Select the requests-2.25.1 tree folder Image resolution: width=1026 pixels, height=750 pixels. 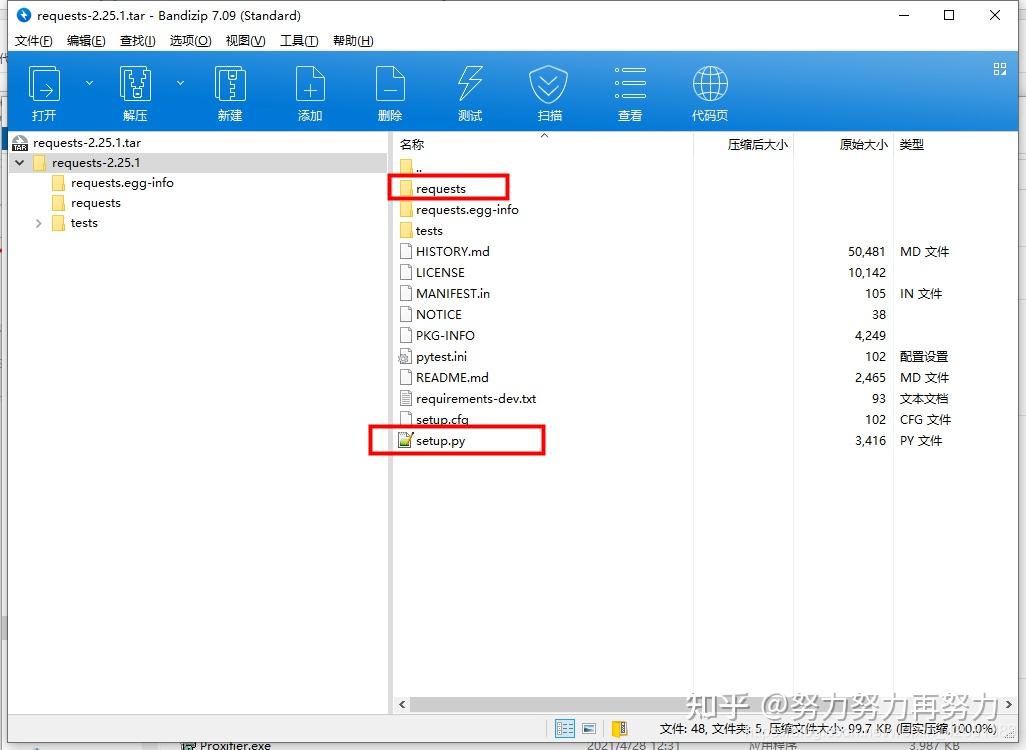pos(96,162)
